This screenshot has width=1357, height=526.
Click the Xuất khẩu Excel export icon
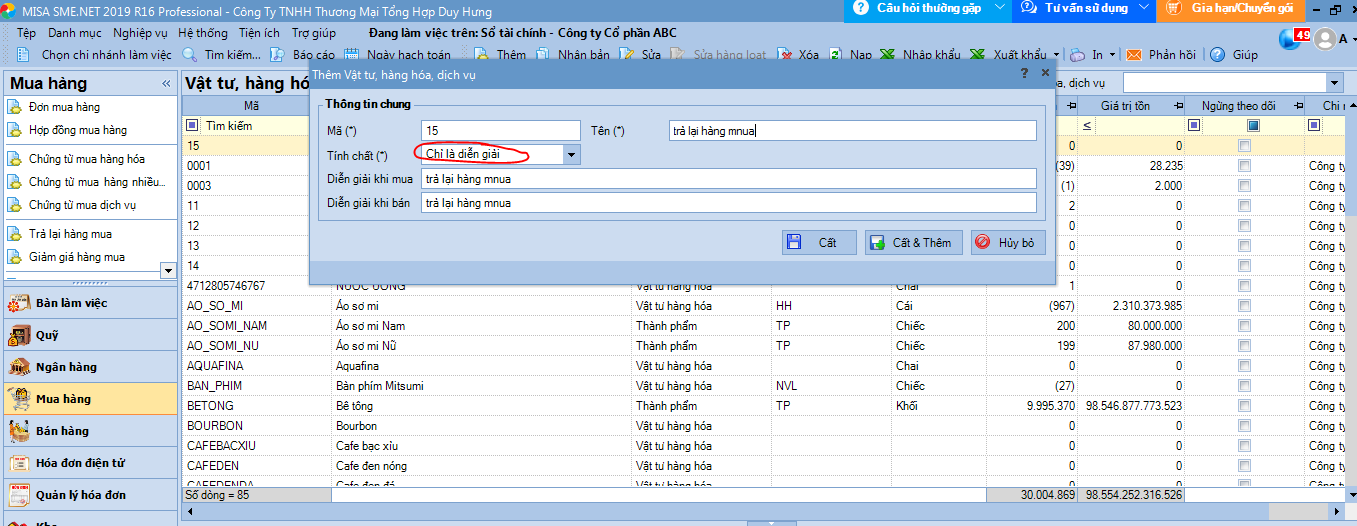[x=977, y=55]
